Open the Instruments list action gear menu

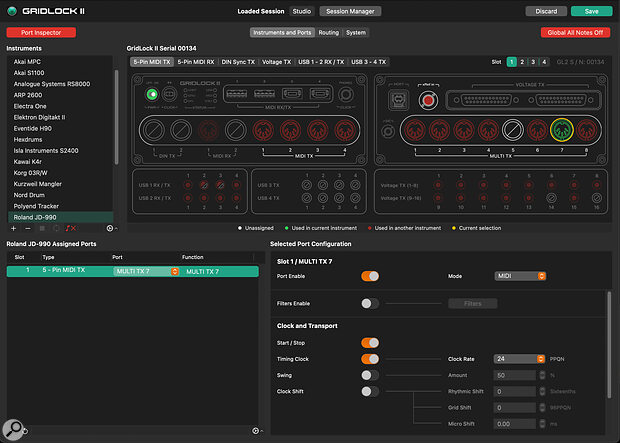[110, 228]
